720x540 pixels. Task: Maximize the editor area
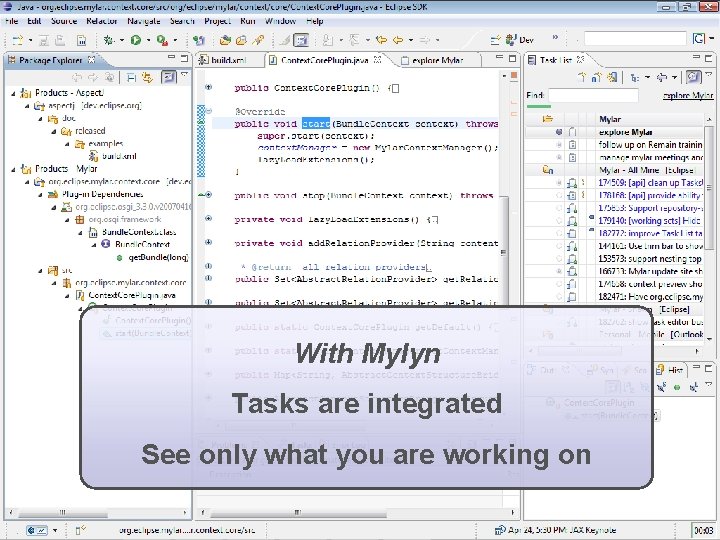coord(512,58)
